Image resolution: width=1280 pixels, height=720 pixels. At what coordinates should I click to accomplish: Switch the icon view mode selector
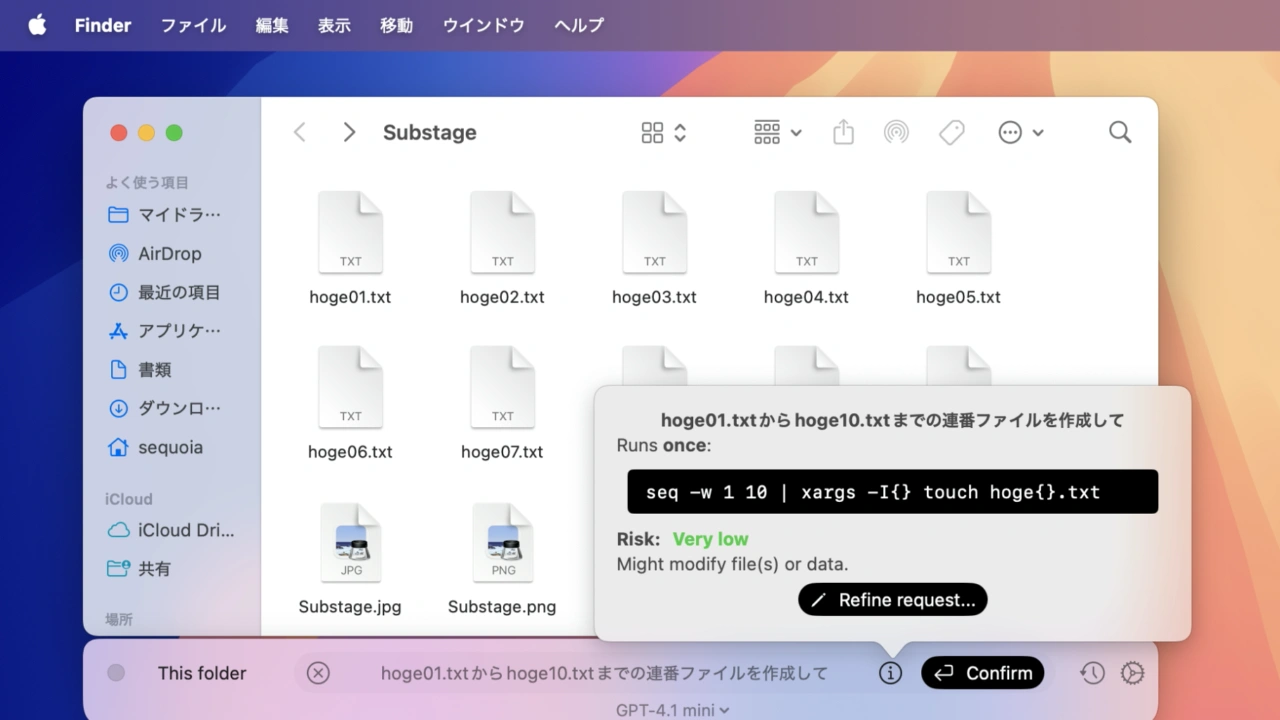663,132
